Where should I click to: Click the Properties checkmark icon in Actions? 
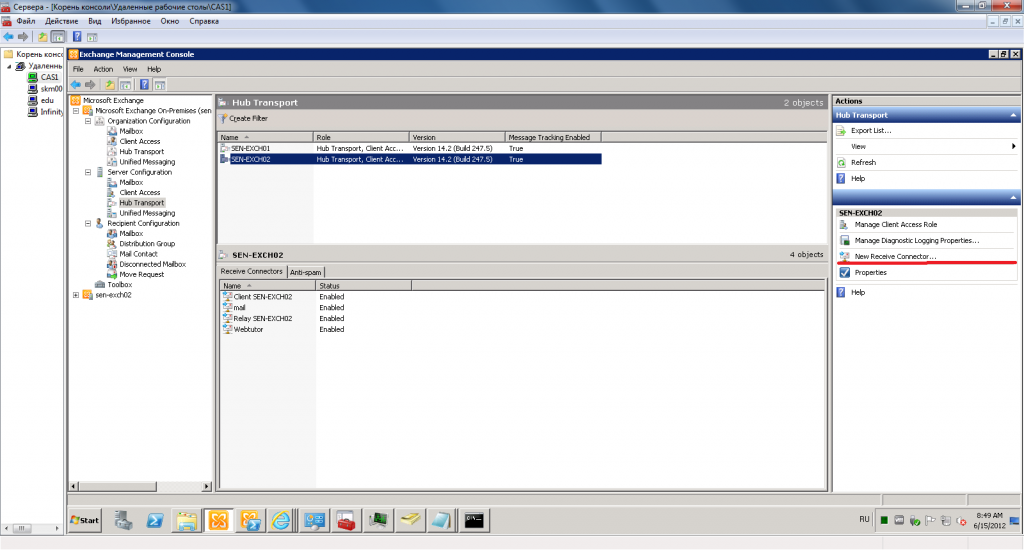tap(844, 272)
